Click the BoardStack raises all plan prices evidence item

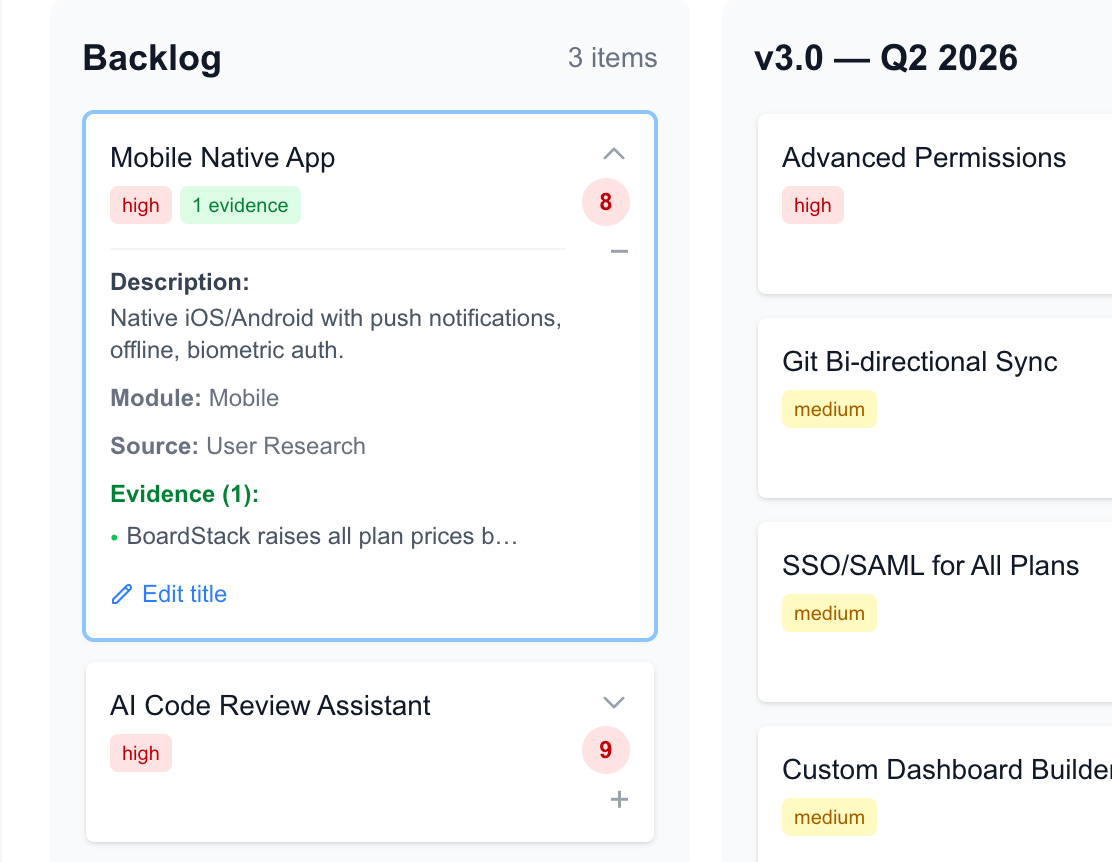point(322,536)
